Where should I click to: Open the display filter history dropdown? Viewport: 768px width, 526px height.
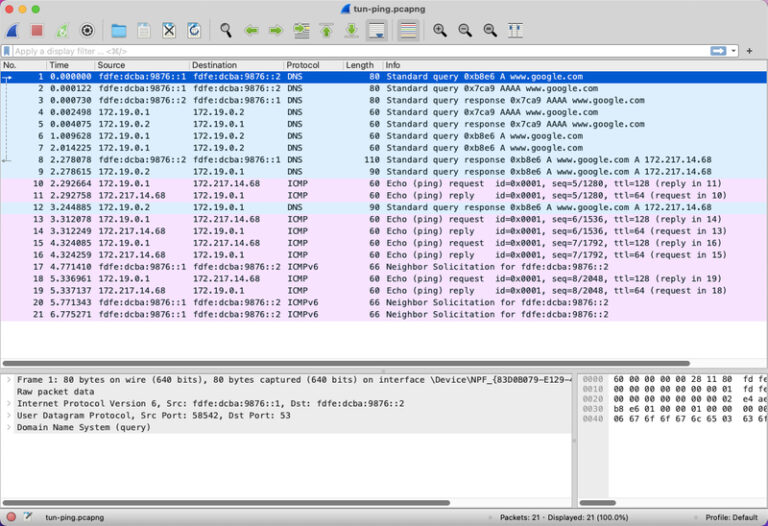click(x=734, y=50)
